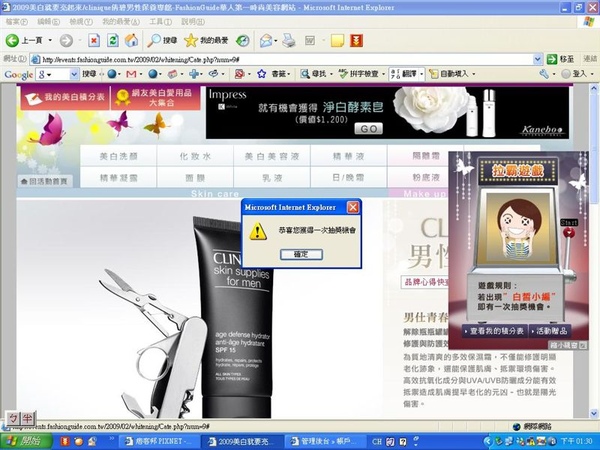Open the Tools (工具) menu
Viewport: 600px width, 450px height.
160,22
